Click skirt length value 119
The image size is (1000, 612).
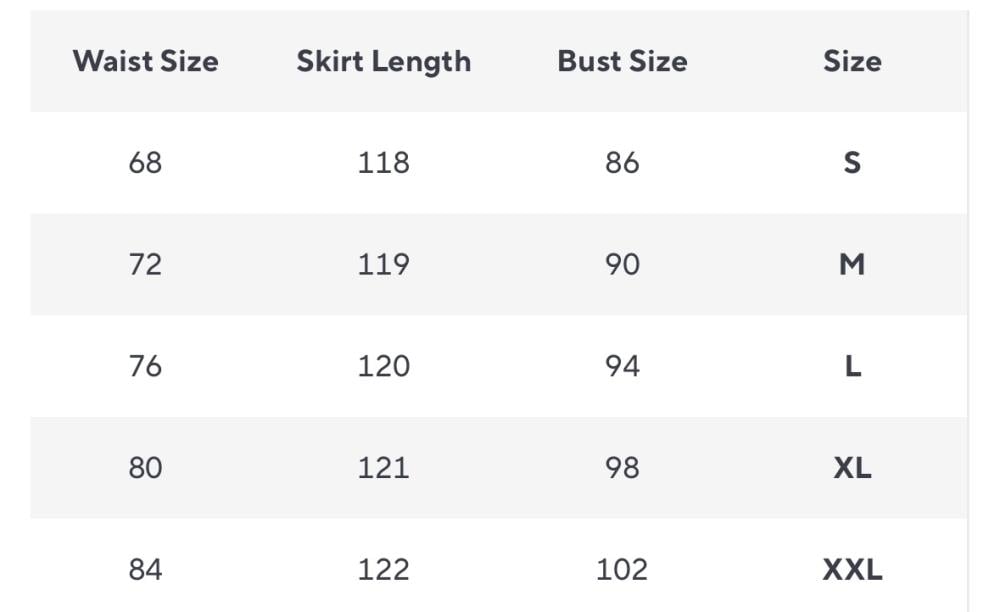pos(383,264)
